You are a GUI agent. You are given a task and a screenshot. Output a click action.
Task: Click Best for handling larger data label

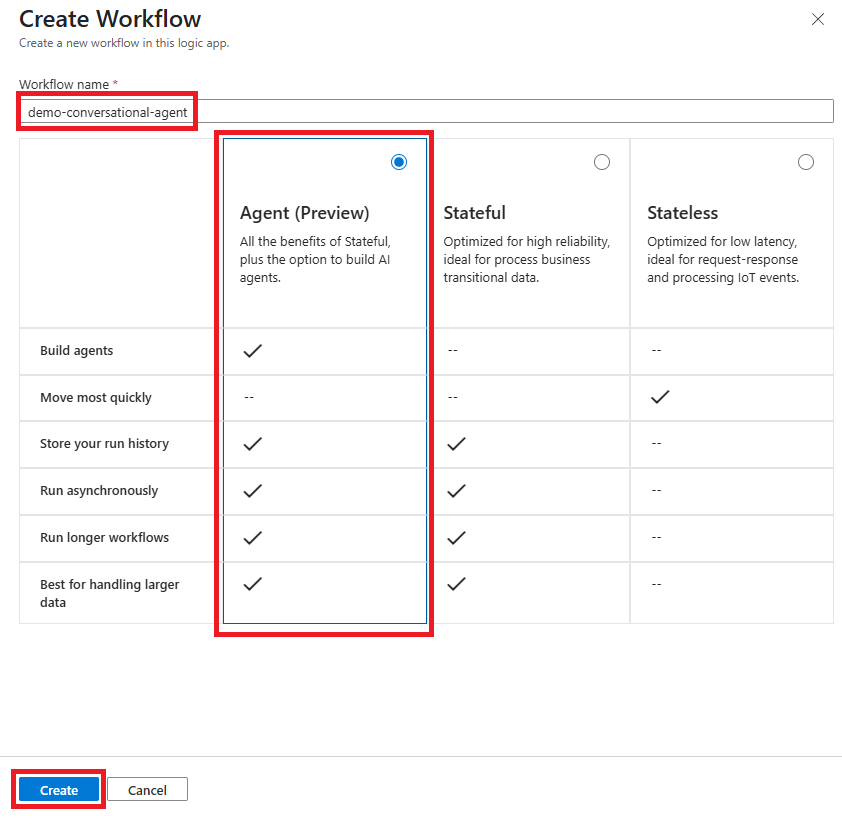(110, 593)
